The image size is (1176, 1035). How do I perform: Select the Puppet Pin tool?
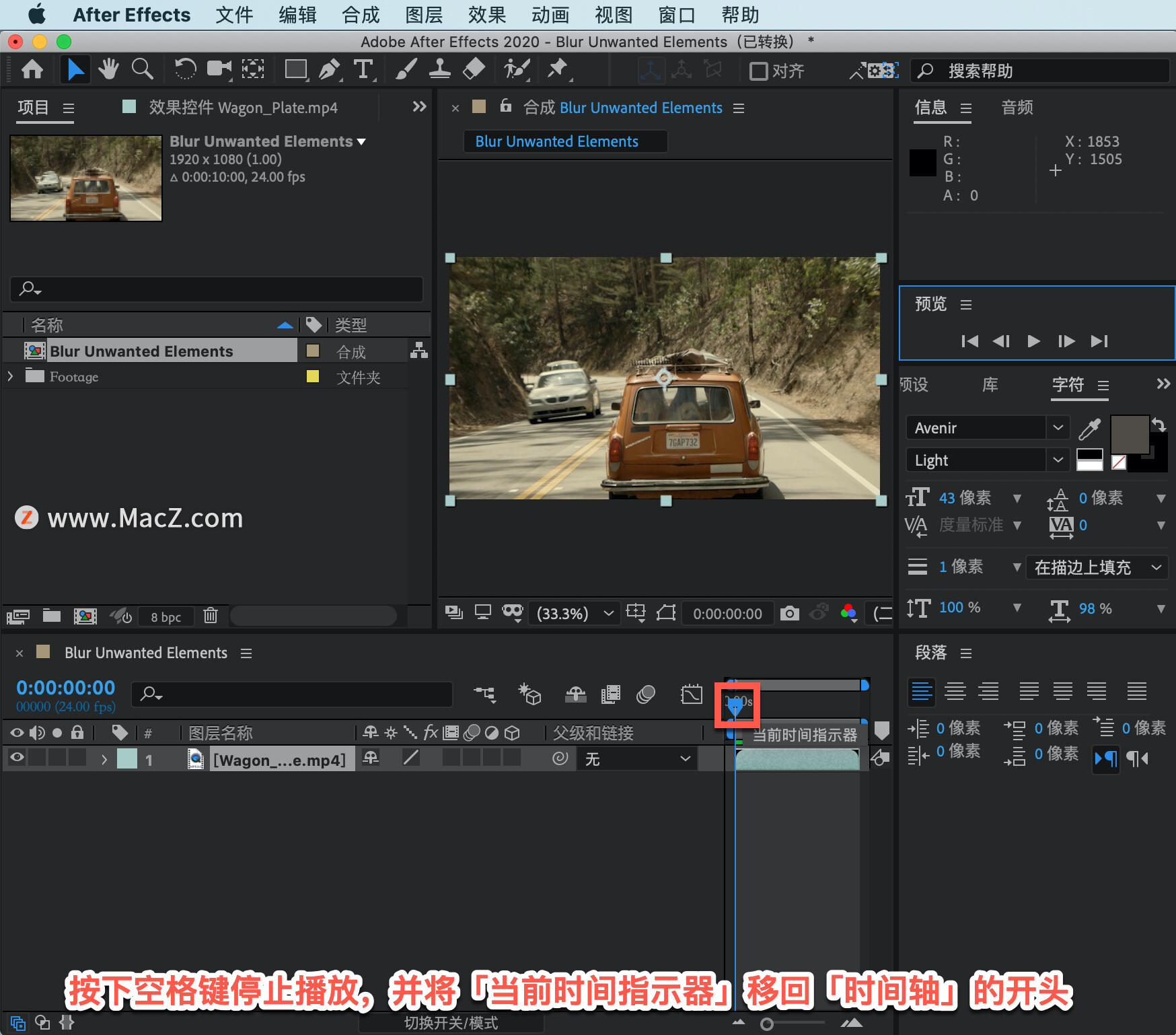[558, 69]
